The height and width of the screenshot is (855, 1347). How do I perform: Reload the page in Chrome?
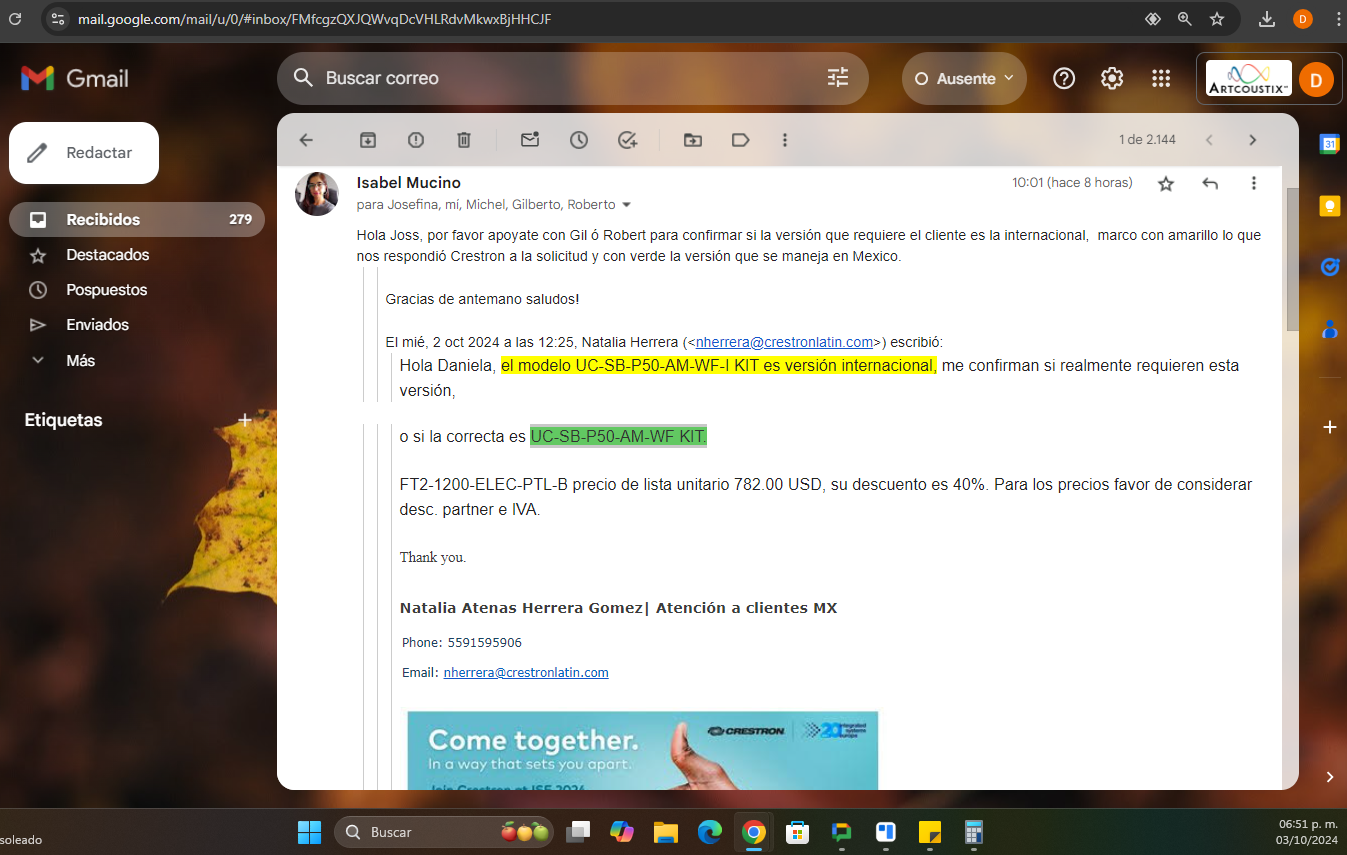coord(15,18)
